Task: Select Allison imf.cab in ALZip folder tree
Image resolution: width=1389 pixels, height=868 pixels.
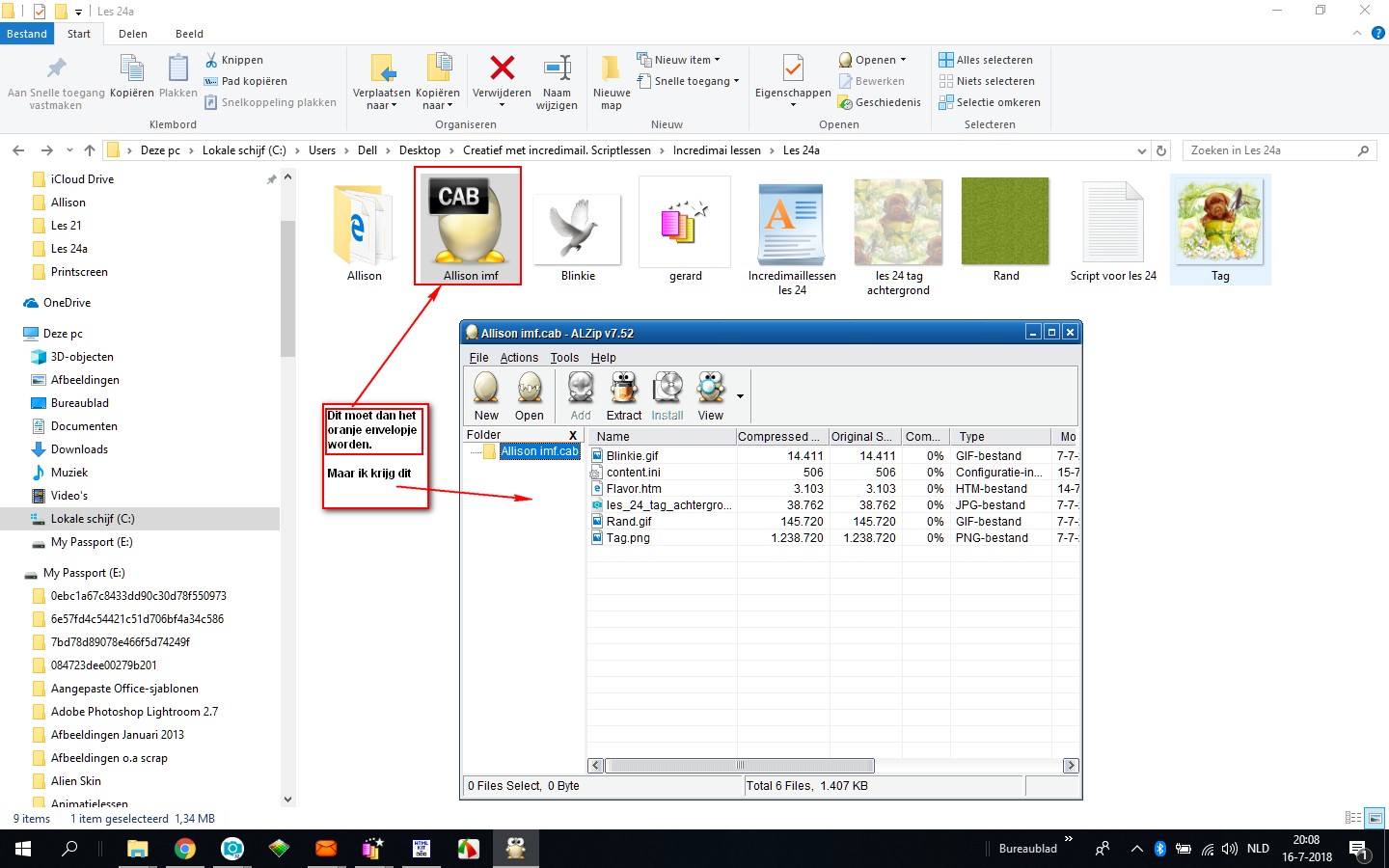Action: click(x=539, y=451)
